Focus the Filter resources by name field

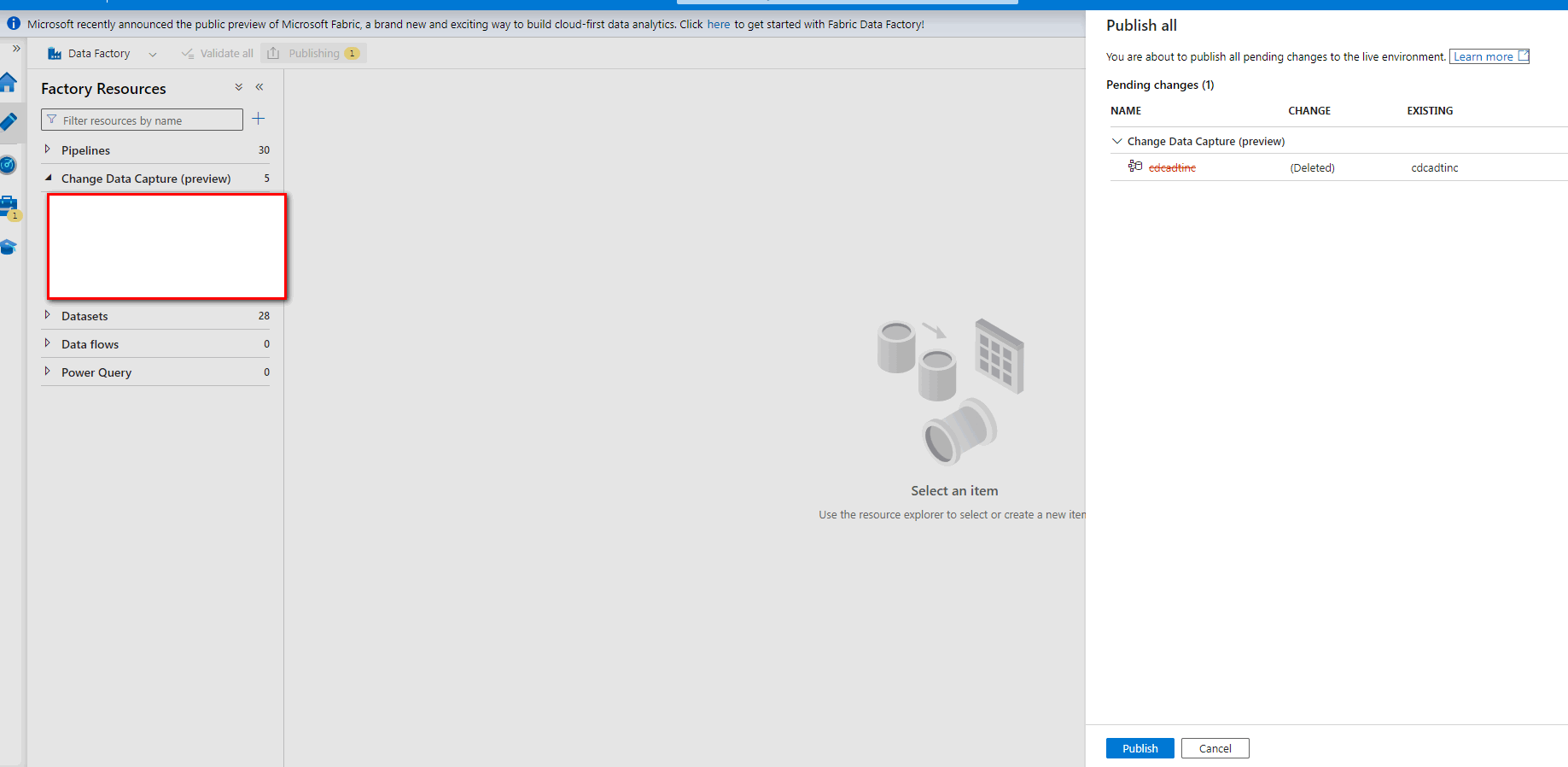pos(142,120)
